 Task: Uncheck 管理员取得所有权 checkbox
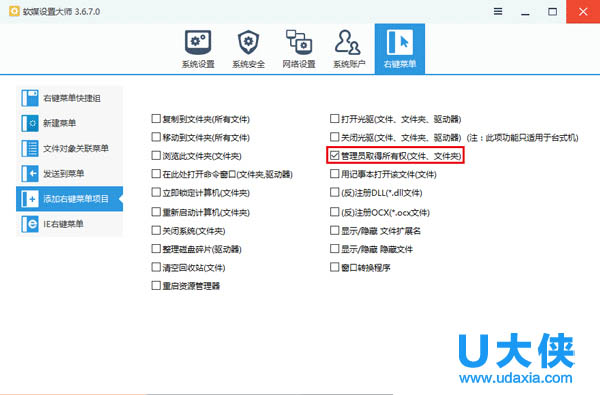tap(334, 155)
